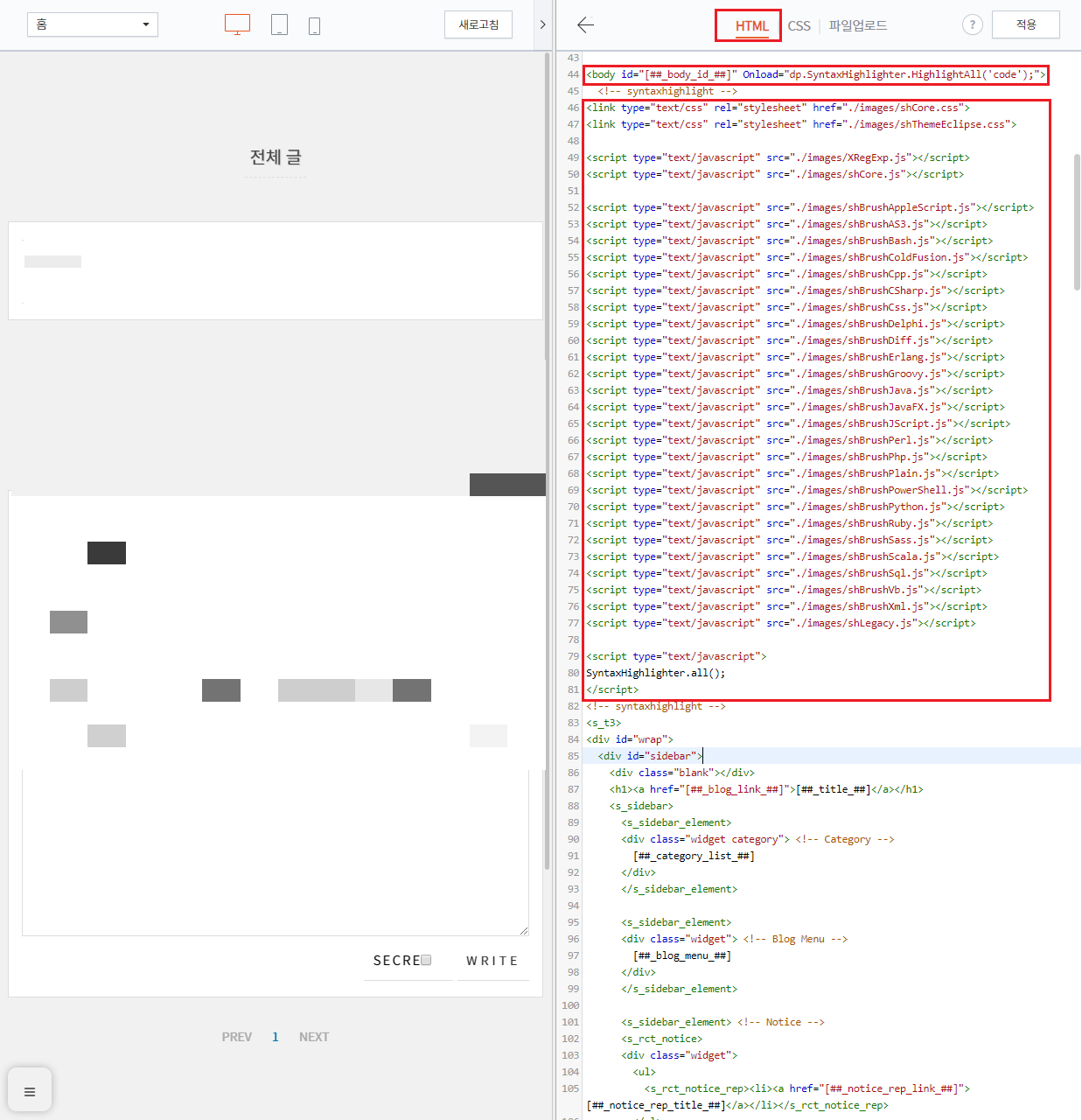Click the shBrushJava.js script line
Viewport: 1082px width, 1120px height.
[x=789, y=390]
